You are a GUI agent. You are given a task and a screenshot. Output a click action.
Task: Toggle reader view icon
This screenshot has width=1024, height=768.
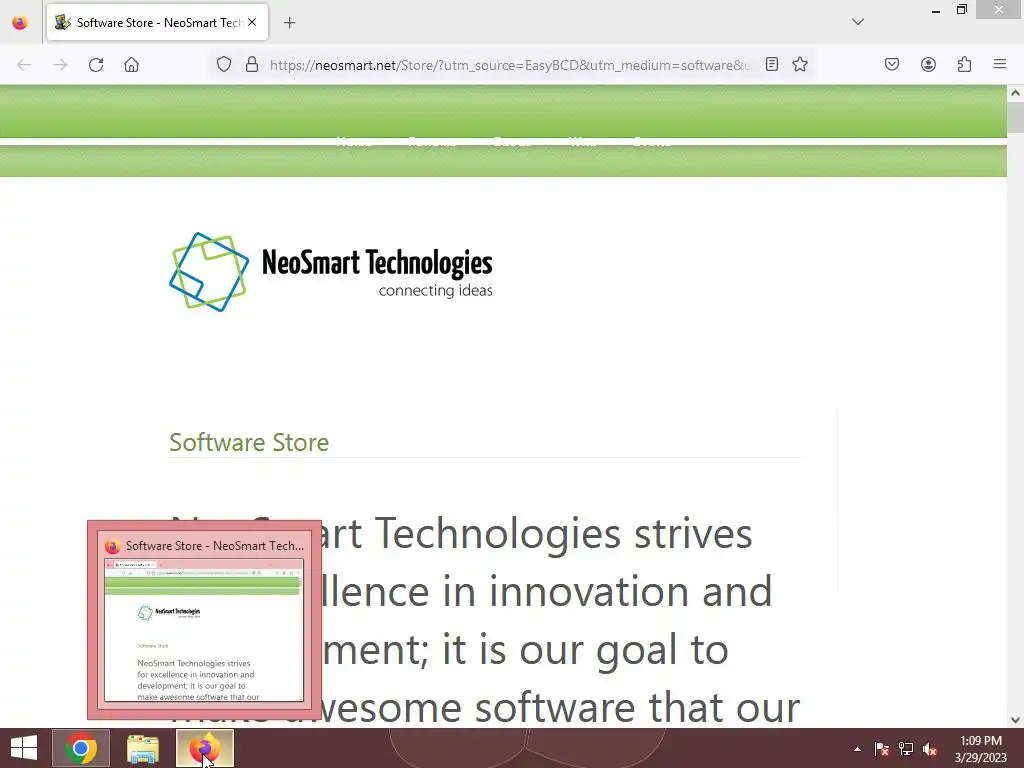tap(772, 65)
